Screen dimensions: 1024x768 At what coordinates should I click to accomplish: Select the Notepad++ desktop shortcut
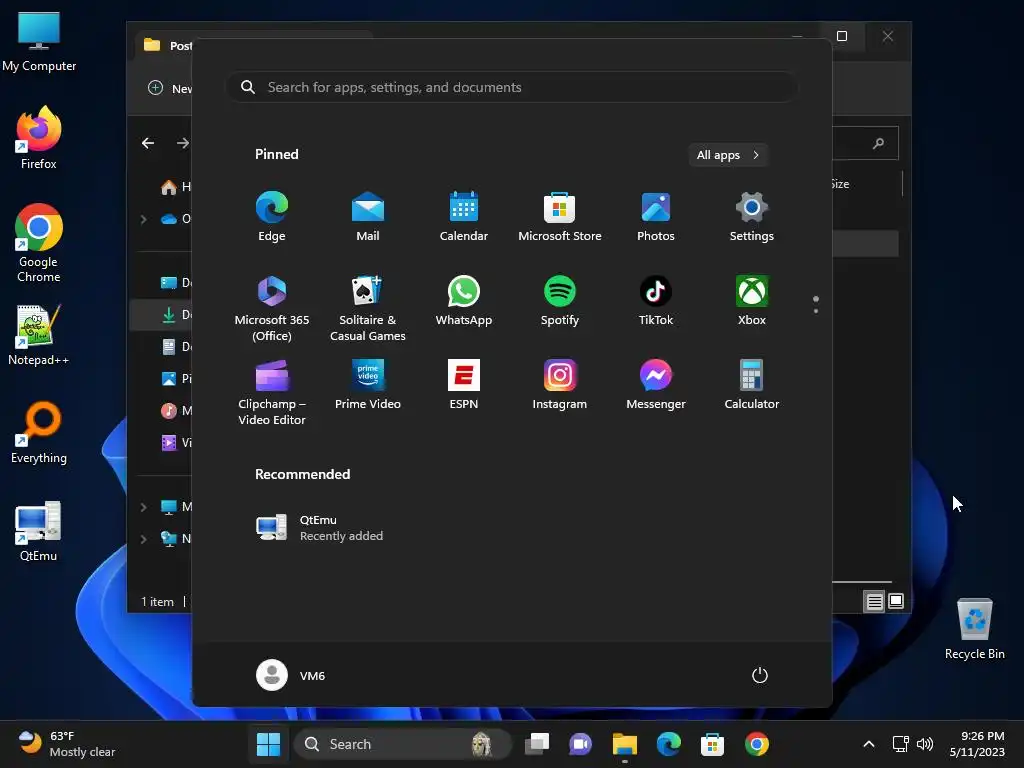(39, 335)
